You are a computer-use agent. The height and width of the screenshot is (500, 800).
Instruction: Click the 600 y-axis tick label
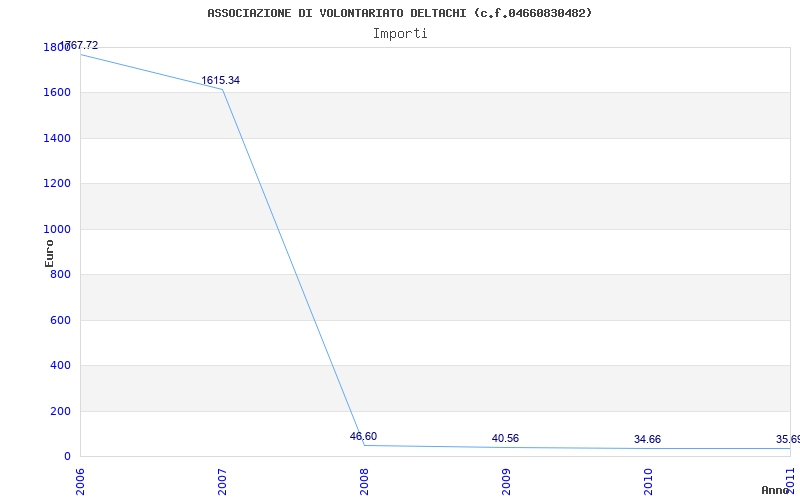60,320
